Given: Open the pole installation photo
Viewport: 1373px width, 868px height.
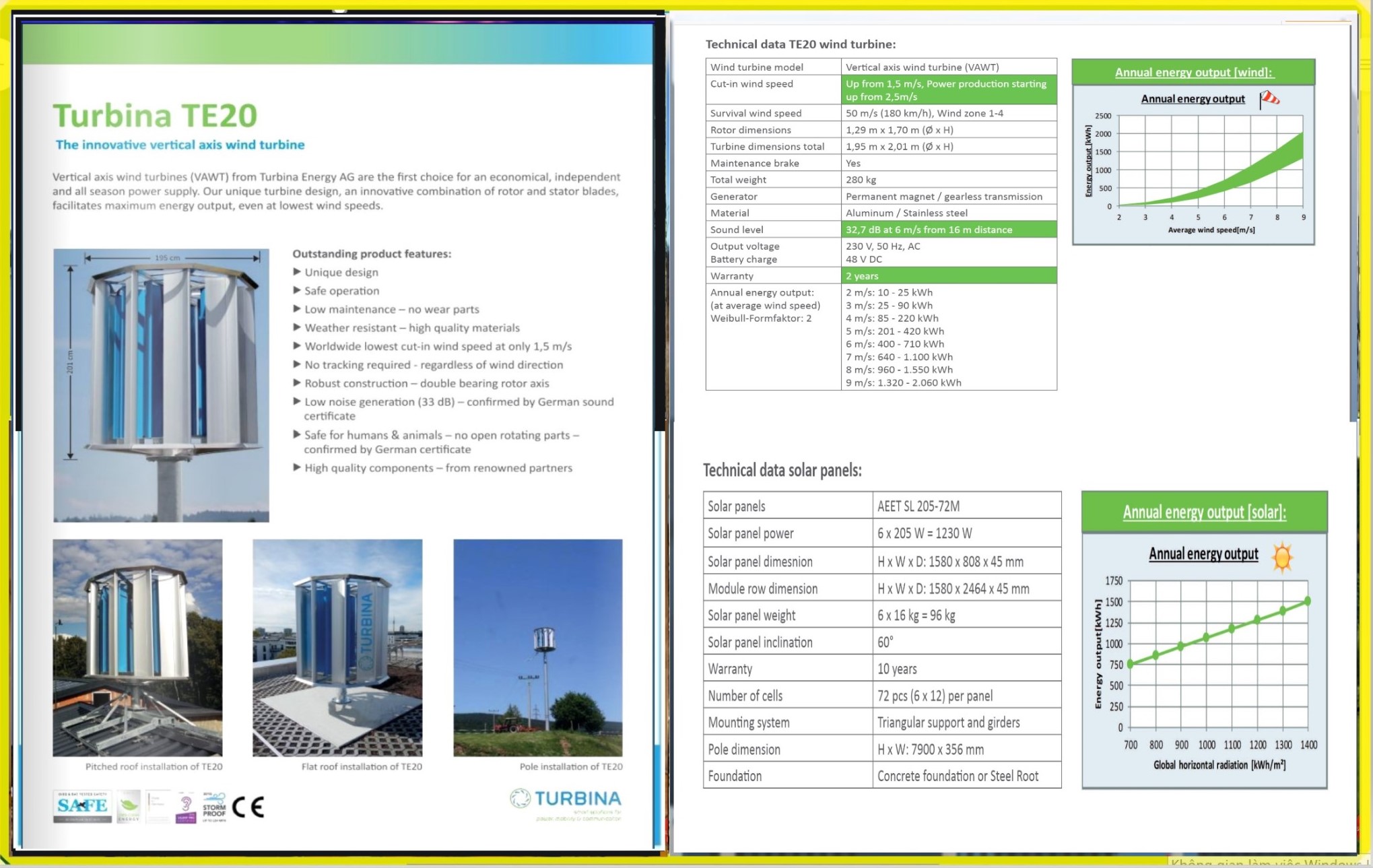Looking at the screenshot, I should (538, 648).
